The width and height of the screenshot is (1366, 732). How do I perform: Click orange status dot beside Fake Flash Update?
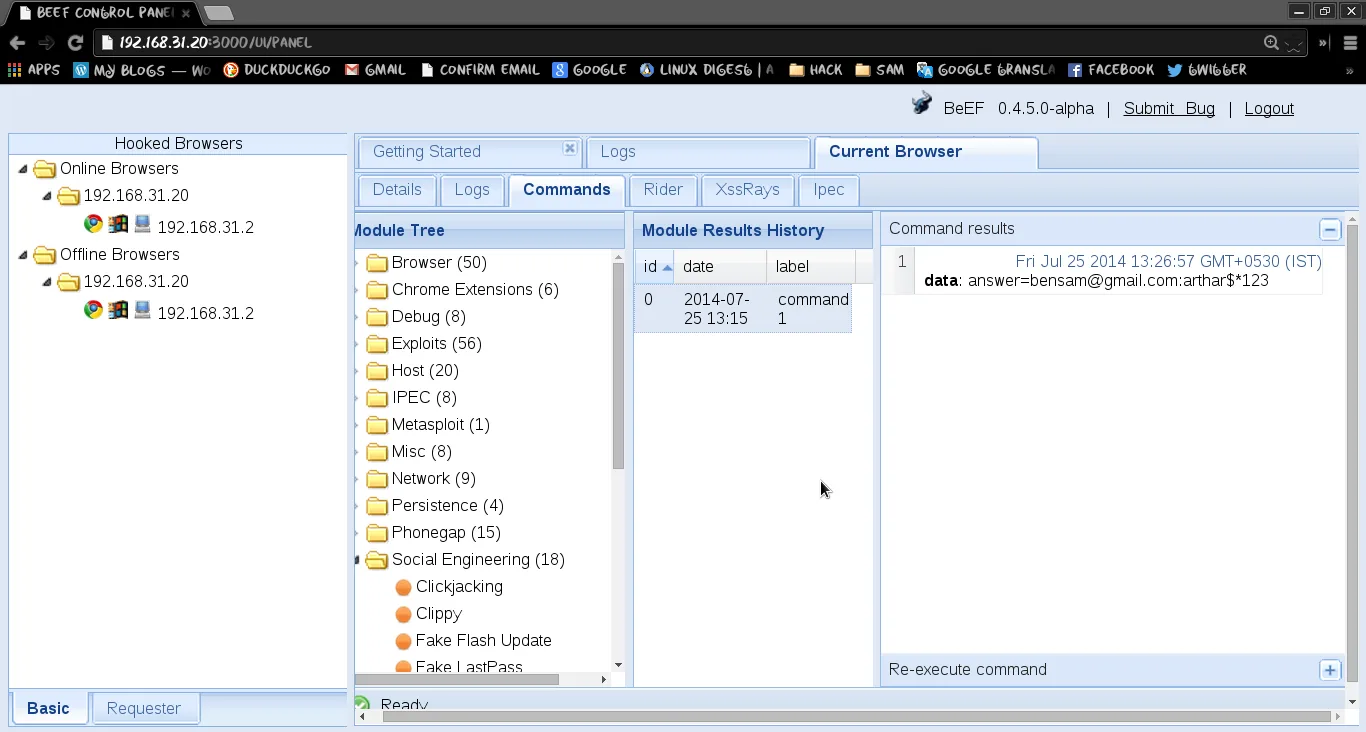point(403,641)
